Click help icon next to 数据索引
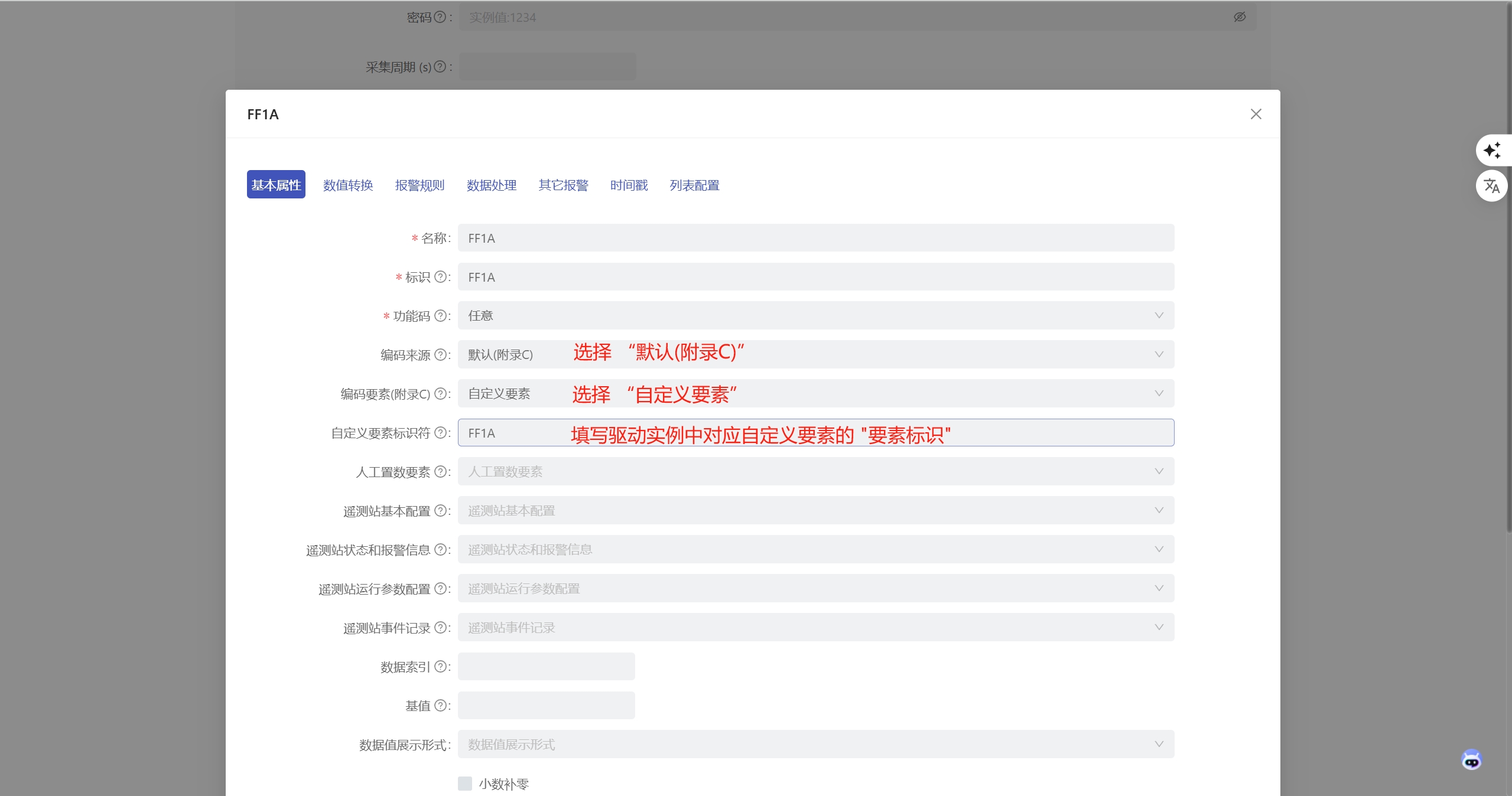1512x796 pixels. click(x=440, y=667)
